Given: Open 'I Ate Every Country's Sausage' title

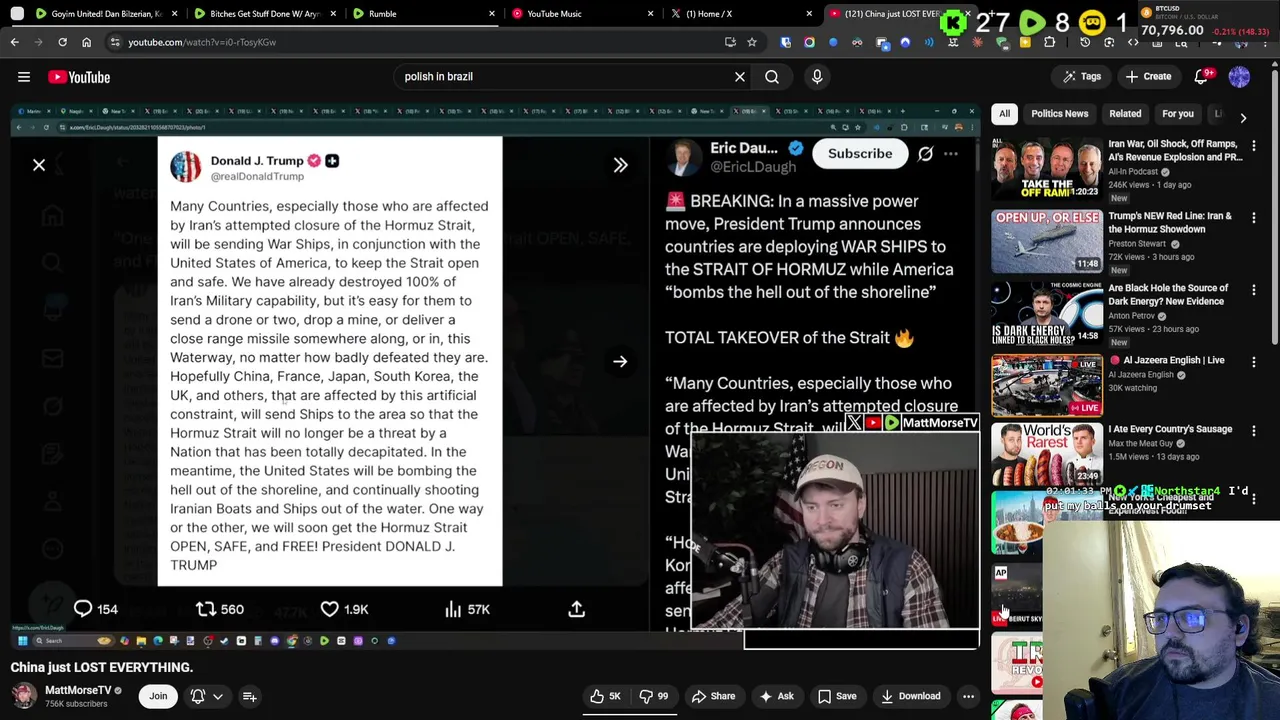Looking at the screenshot, I should click(1170, 429).
